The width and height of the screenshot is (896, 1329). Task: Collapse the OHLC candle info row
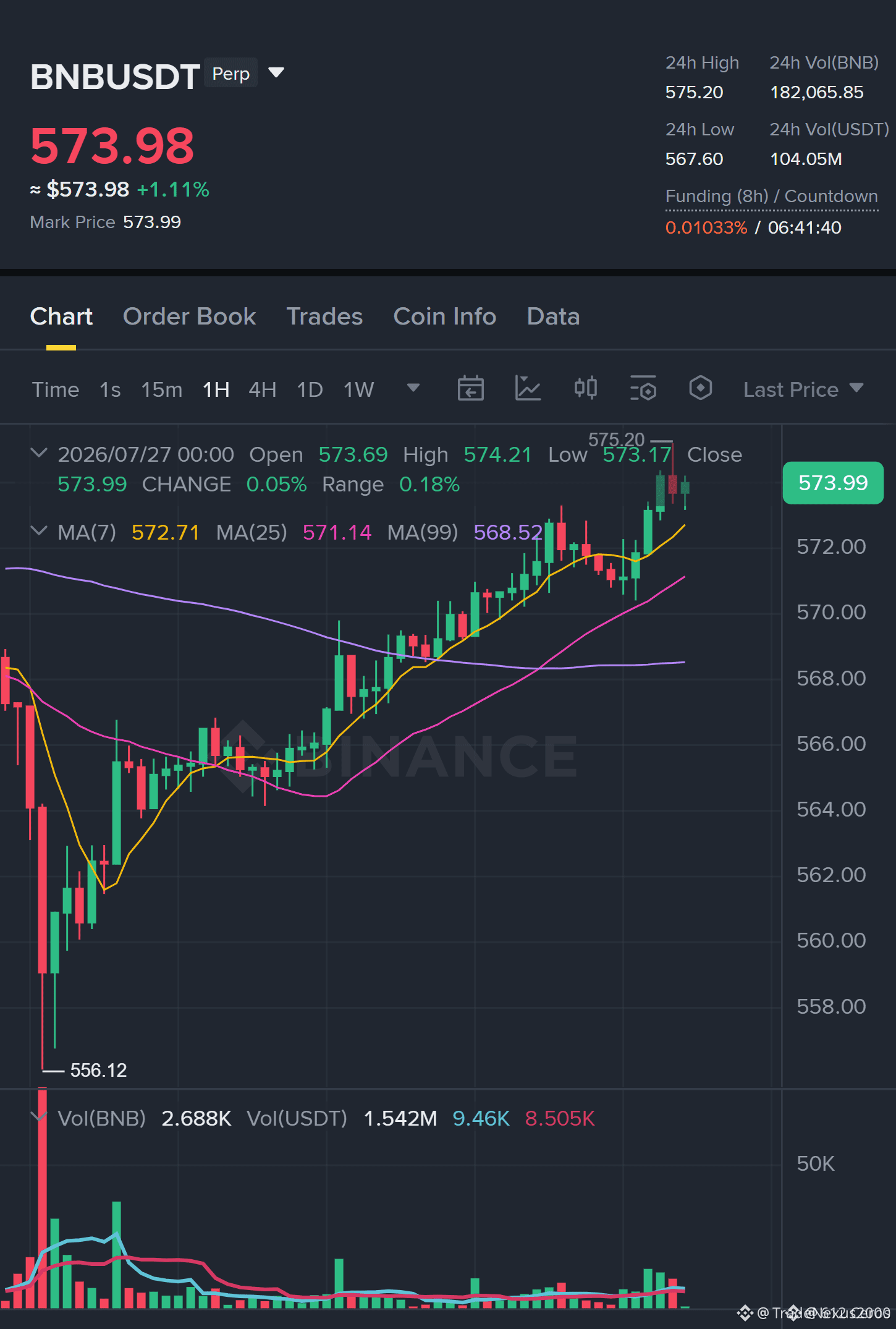tap(39, 453)
